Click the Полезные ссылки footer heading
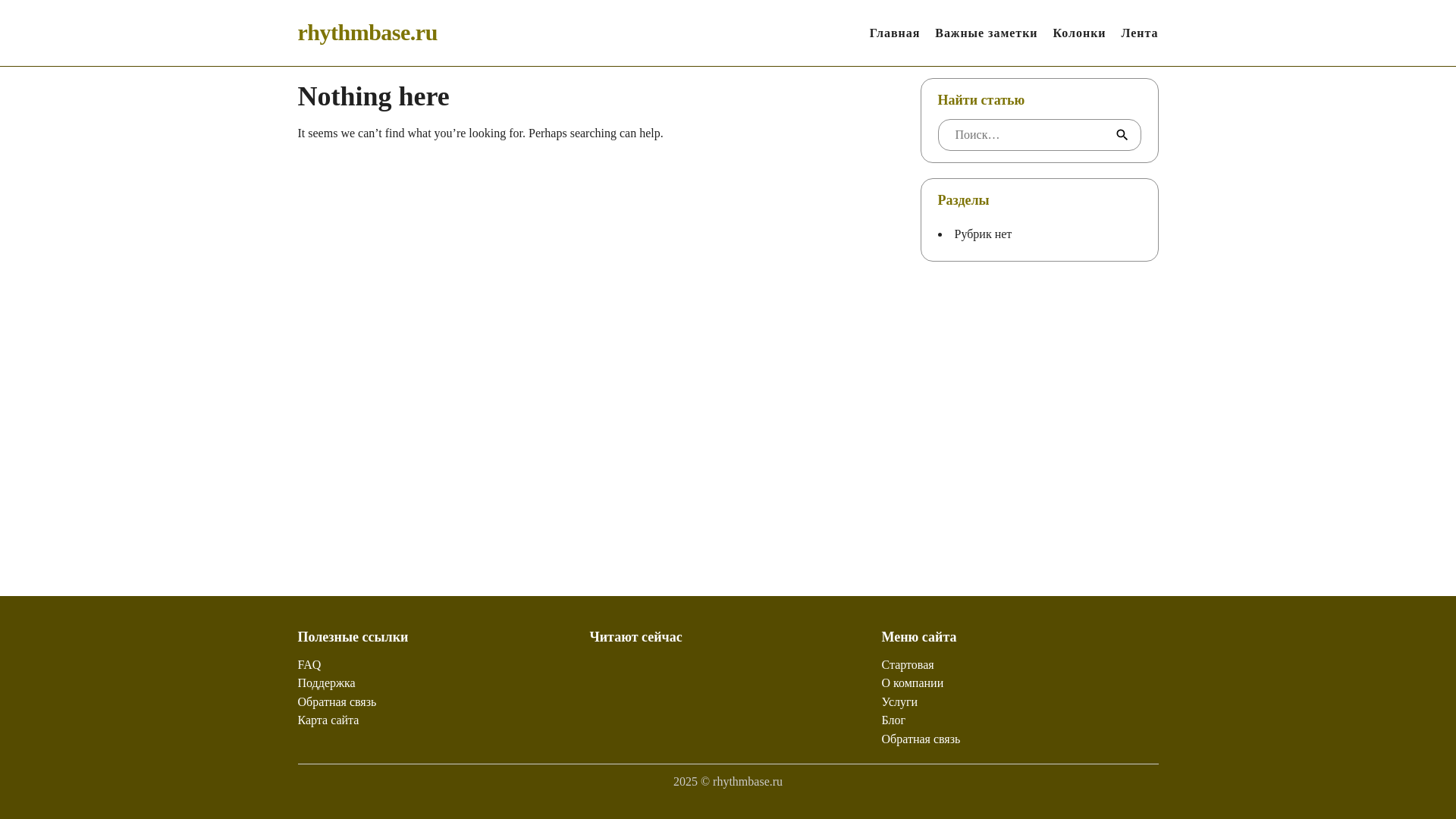 [353, 637]
